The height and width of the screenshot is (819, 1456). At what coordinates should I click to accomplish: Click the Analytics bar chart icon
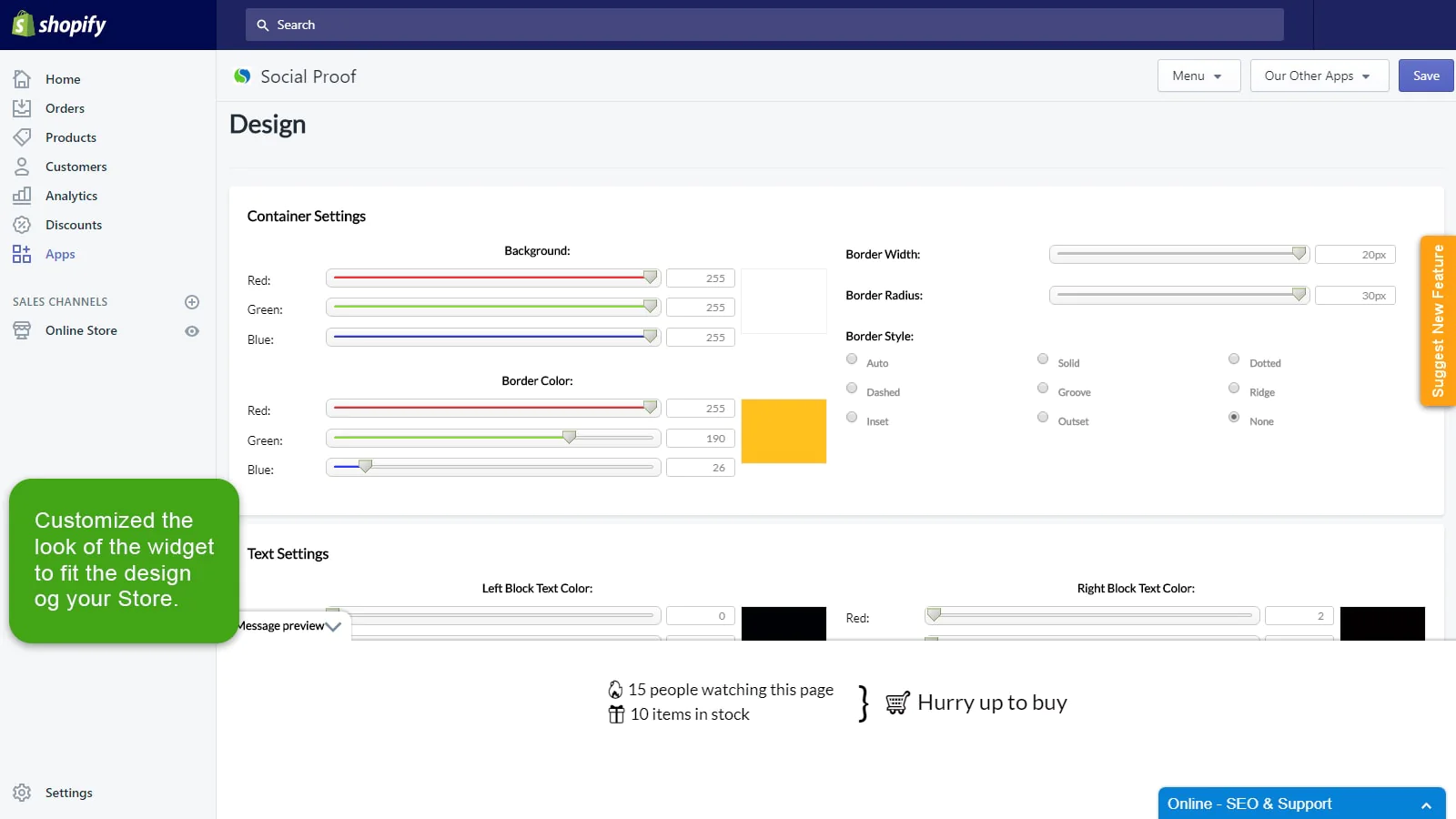[22, 196]
